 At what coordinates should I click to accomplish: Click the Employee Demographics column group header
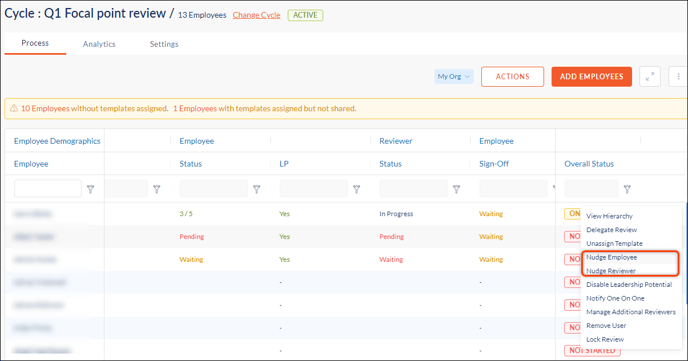(x=57, y=141)
